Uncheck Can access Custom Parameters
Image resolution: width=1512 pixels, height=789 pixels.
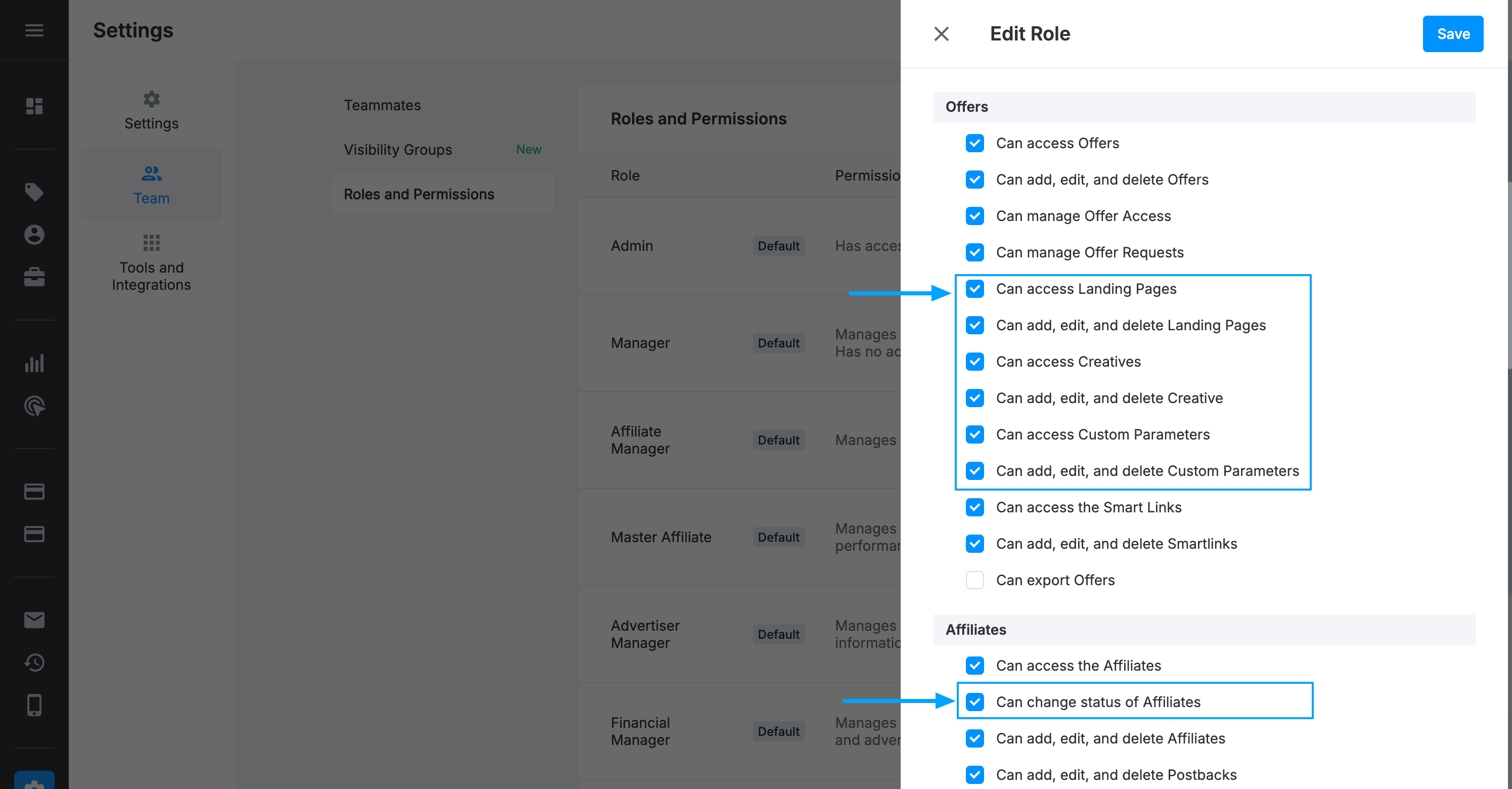975,434
